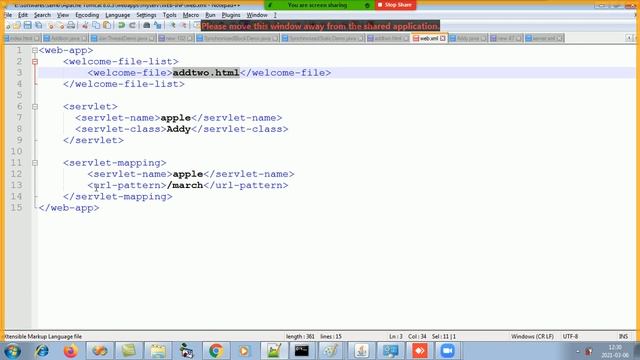The width and height of the screenshot is (640, 360).
Task: Open the View menu
Action: pos(62,15)
